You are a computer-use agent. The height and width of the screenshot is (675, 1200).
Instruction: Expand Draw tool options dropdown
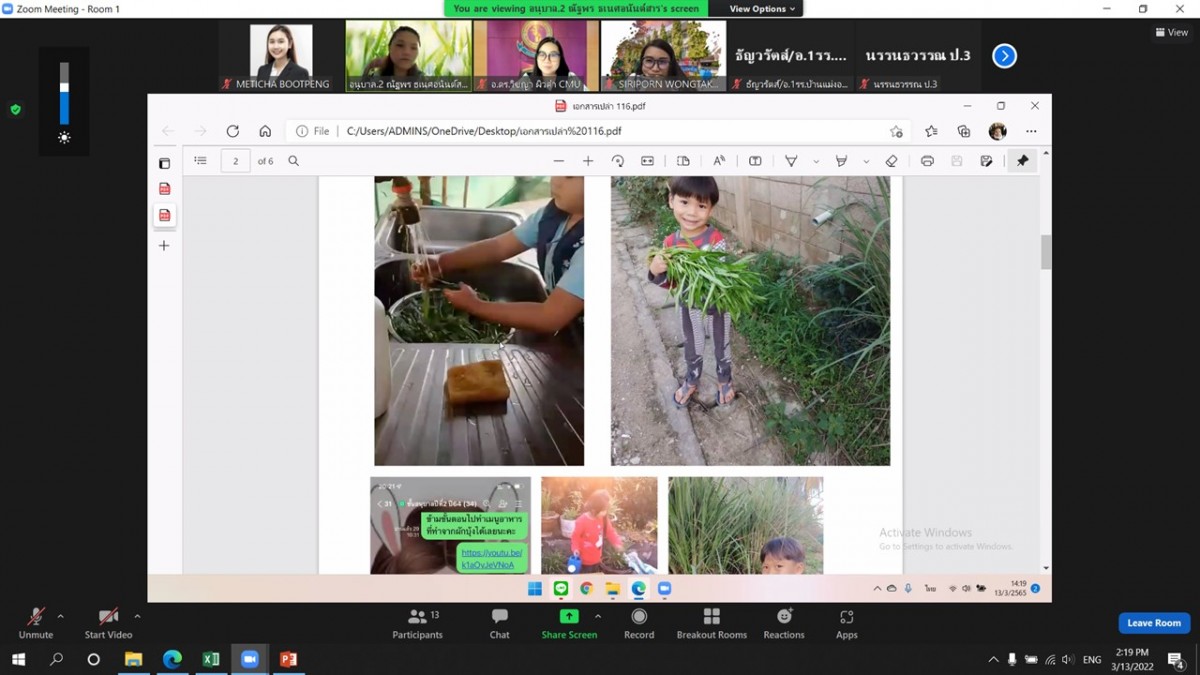[816, 161]
